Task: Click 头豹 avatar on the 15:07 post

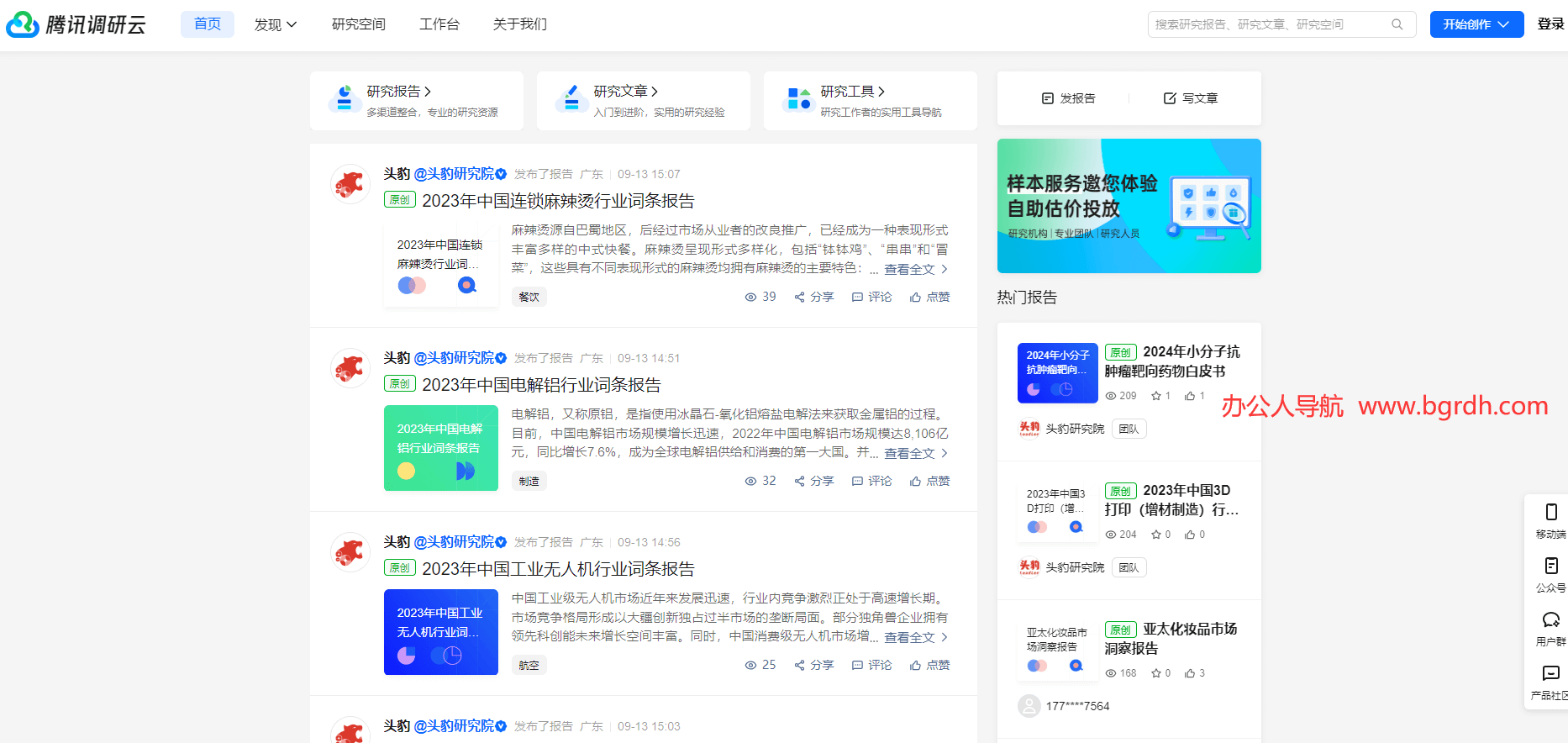Action: pos(350,184)
